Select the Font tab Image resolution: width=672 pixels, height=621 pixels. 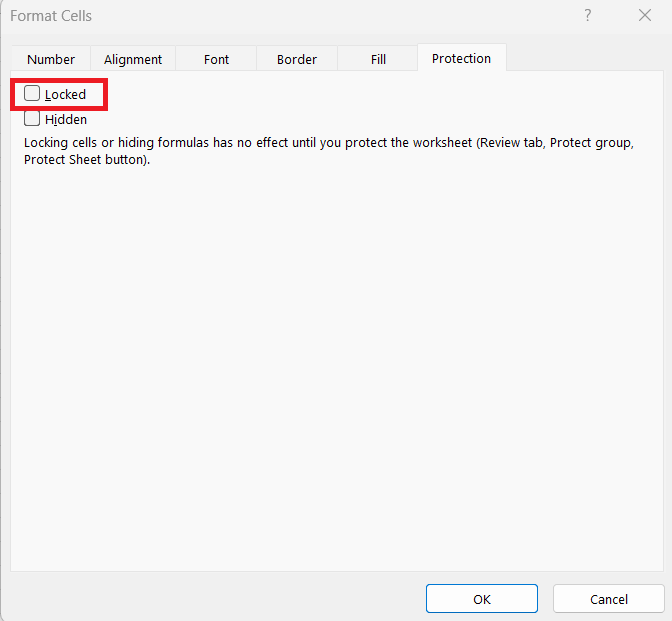coord(216,59)
